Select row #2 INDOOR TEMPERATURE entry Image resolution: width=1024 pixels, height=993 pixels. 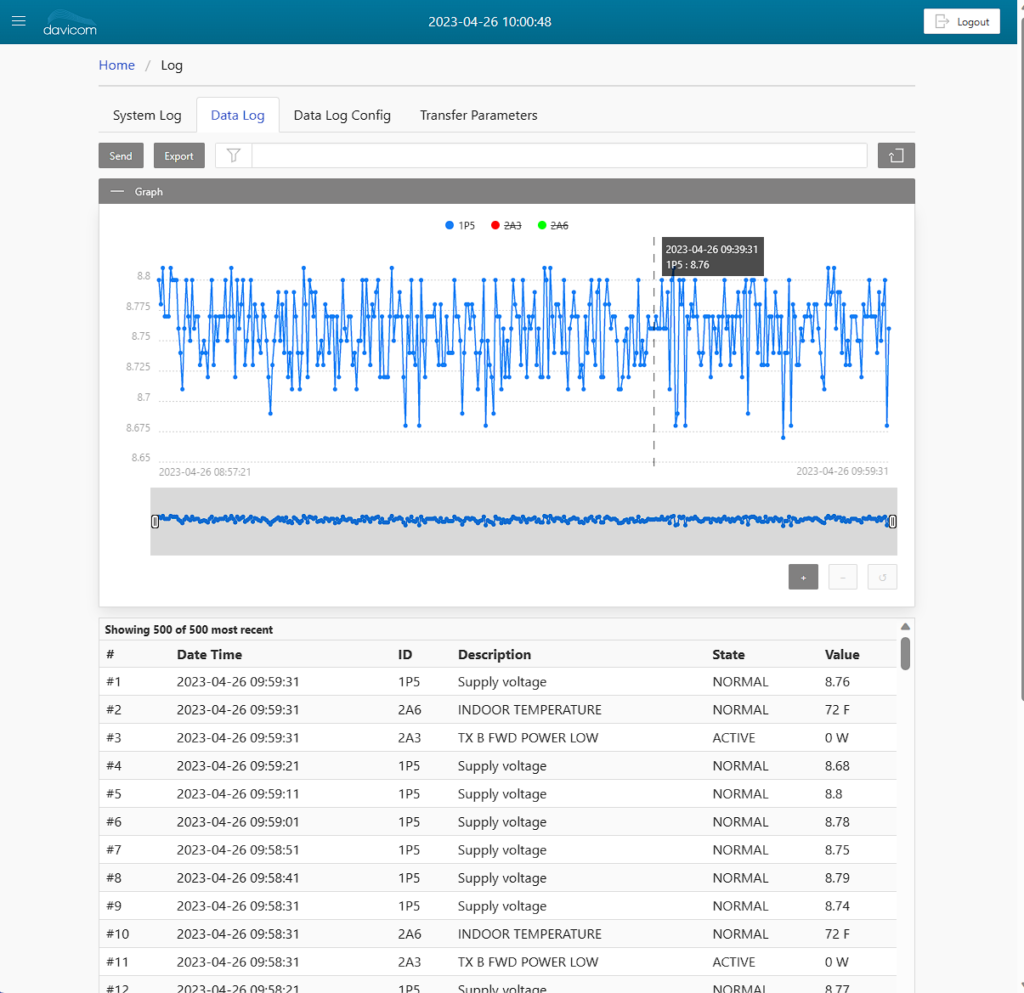click(498, 710)
